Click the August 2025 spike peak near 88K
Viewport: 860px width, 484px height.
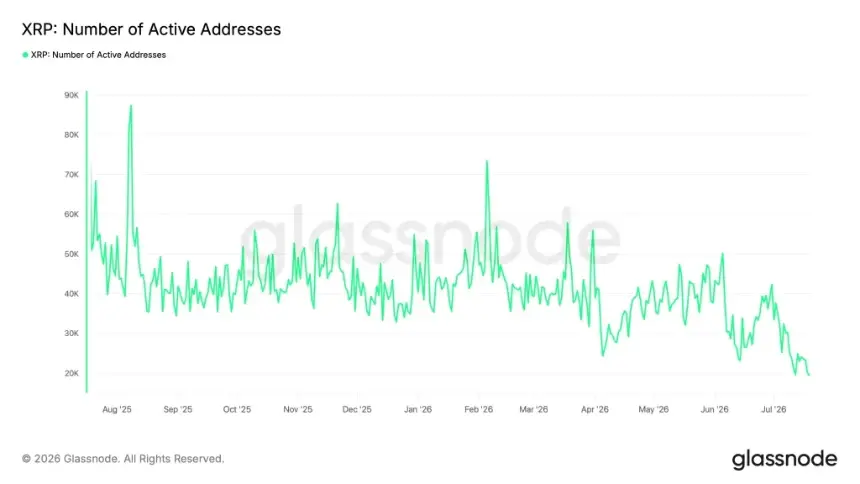point(131,106)
